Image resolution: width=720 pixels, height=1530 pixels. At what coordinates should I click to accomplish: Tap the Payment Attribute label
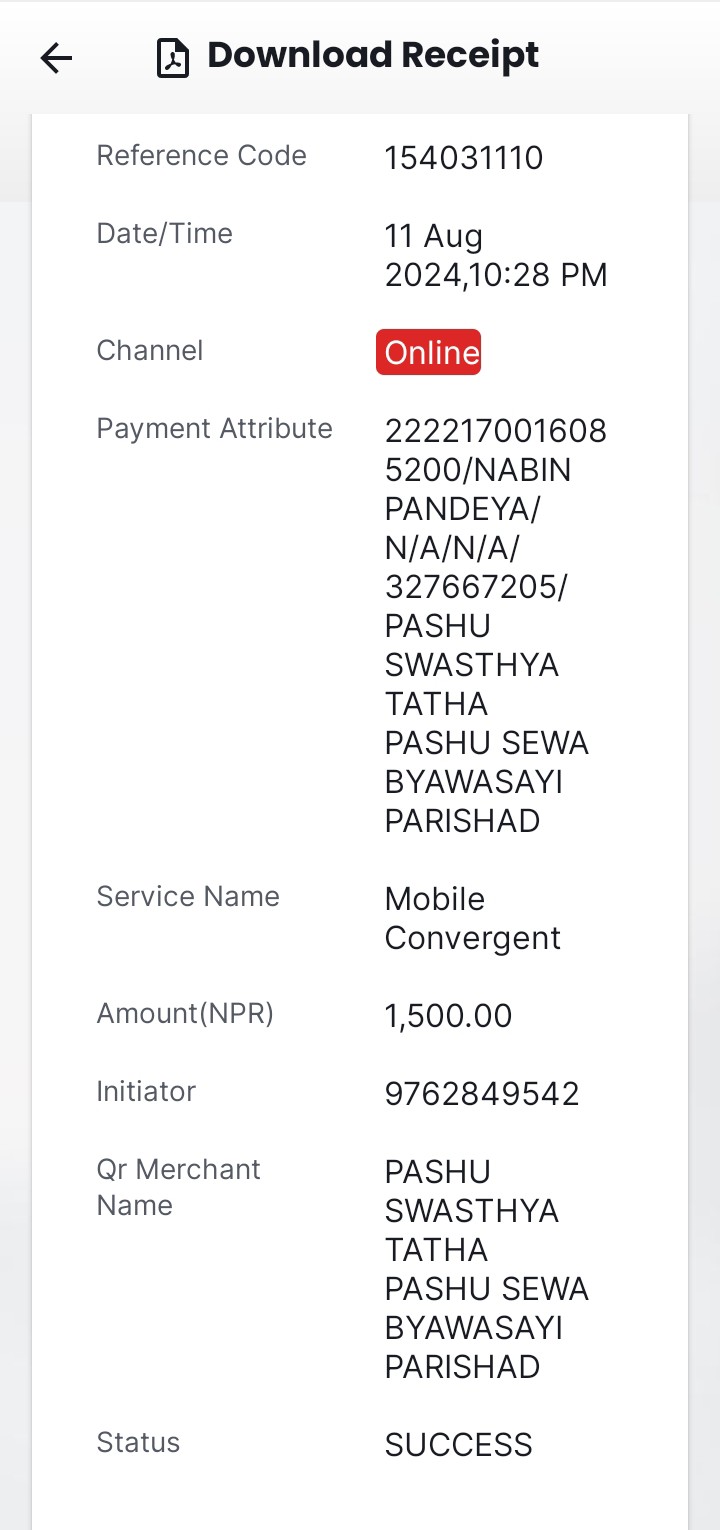[214, 429]
